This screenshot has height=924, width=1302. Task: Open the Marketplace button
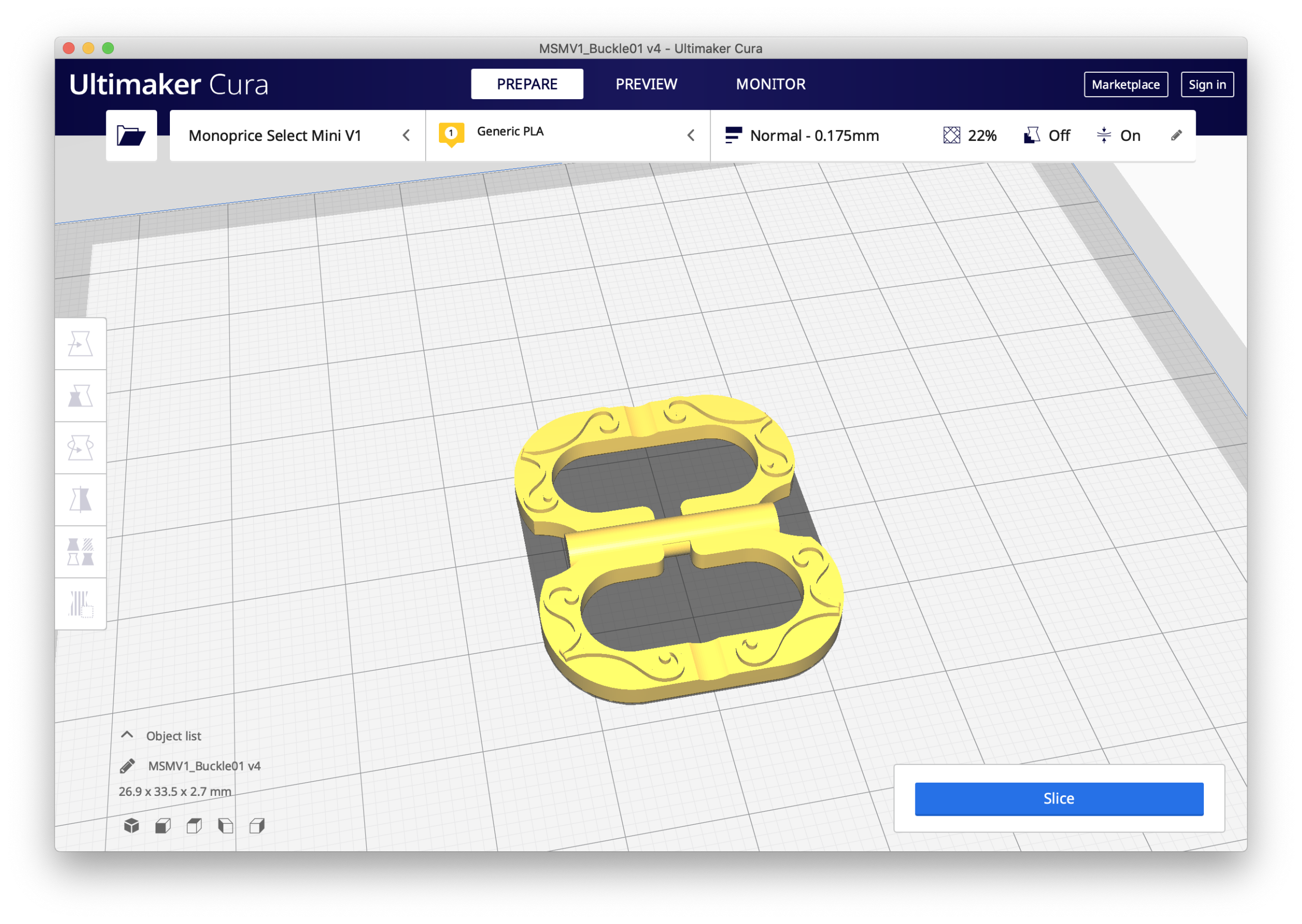click(1125, 85)
